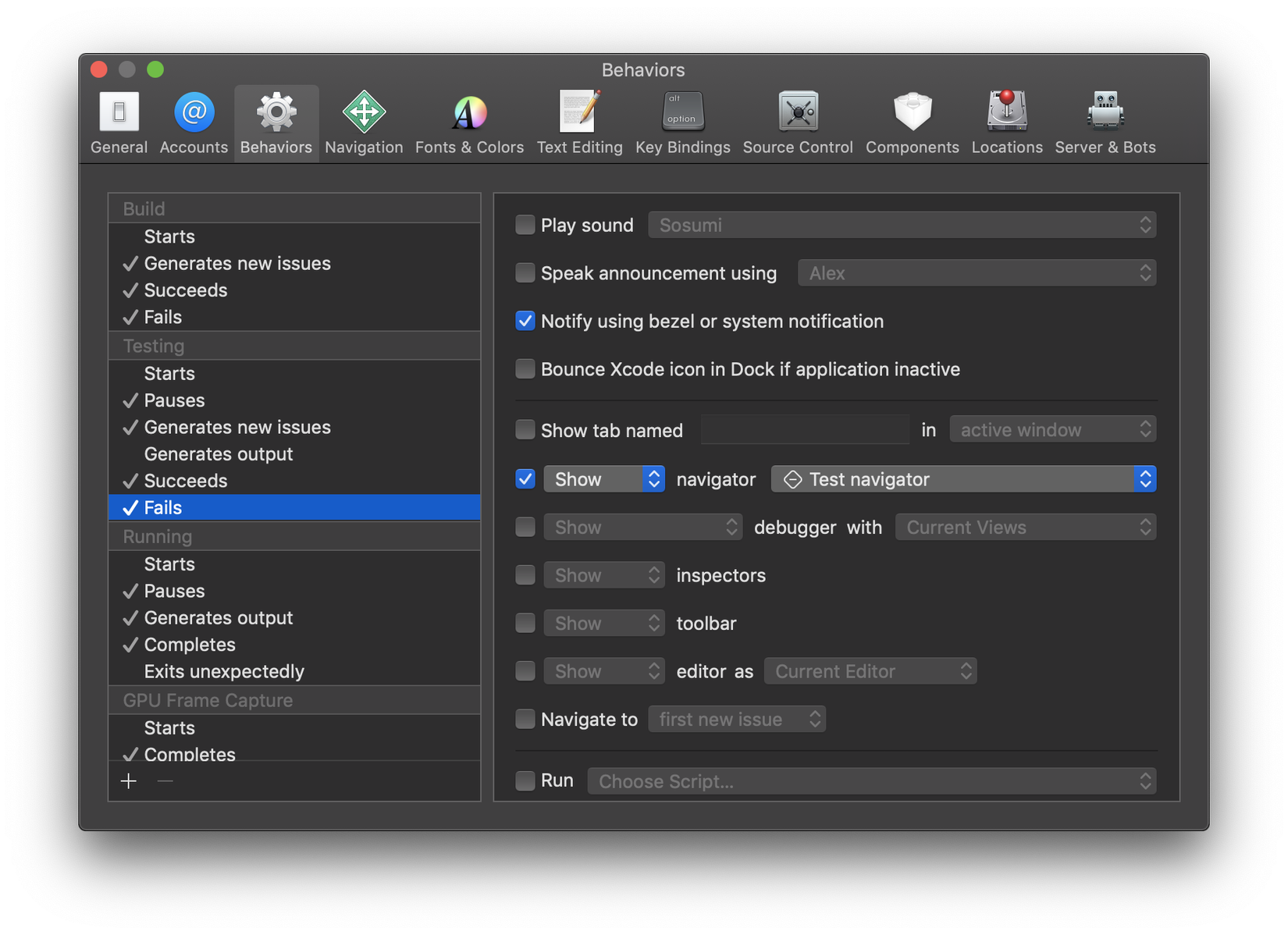Open the Locations preferences

1006,113
